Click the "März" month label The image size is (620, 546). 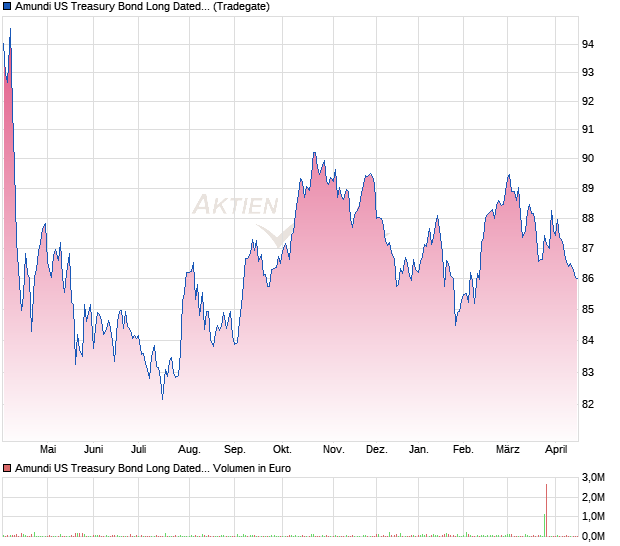[x=508, y=450]
